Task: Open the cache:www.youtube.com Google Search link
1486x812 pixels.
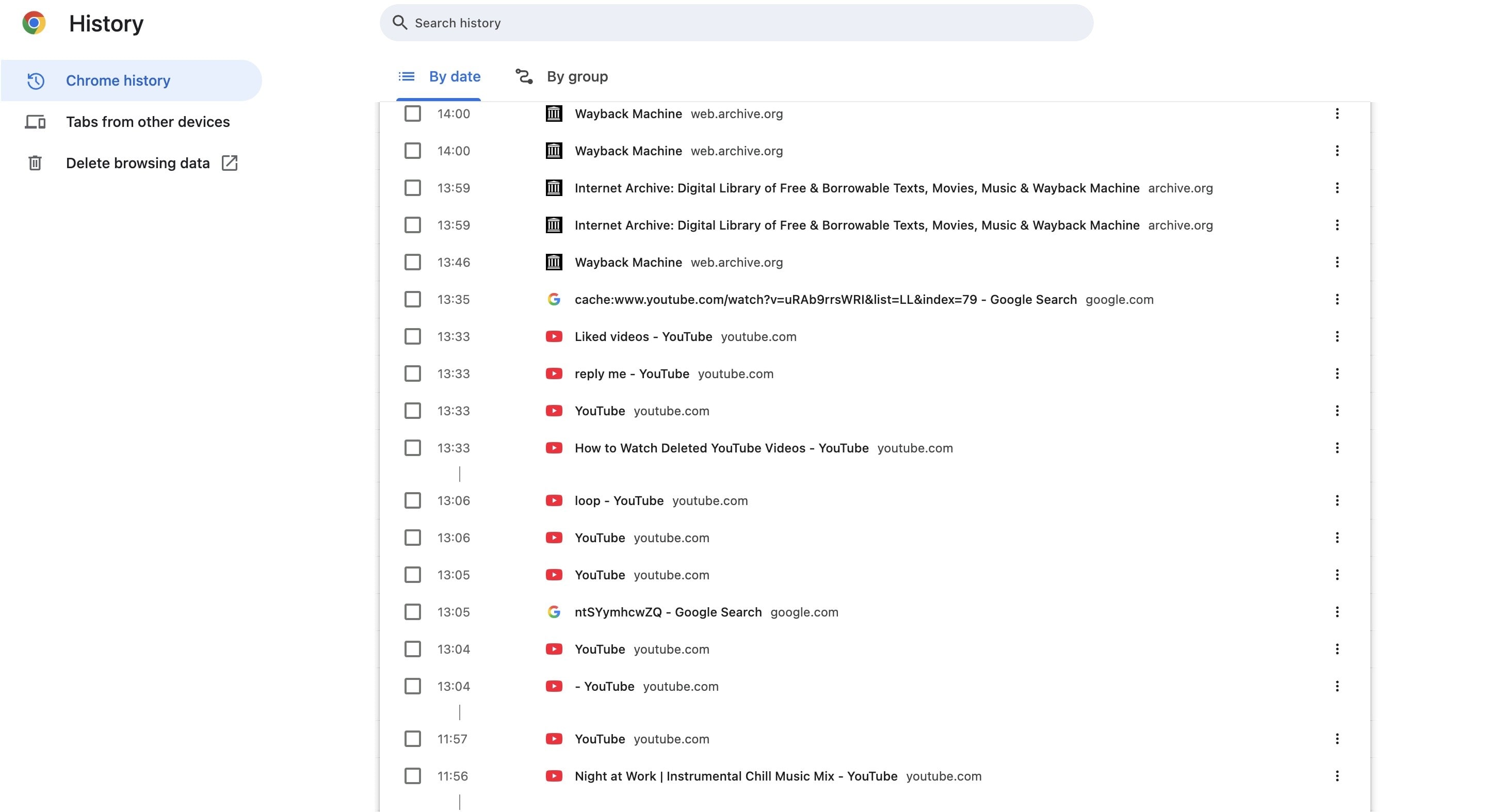Action: tap(826, 299)
